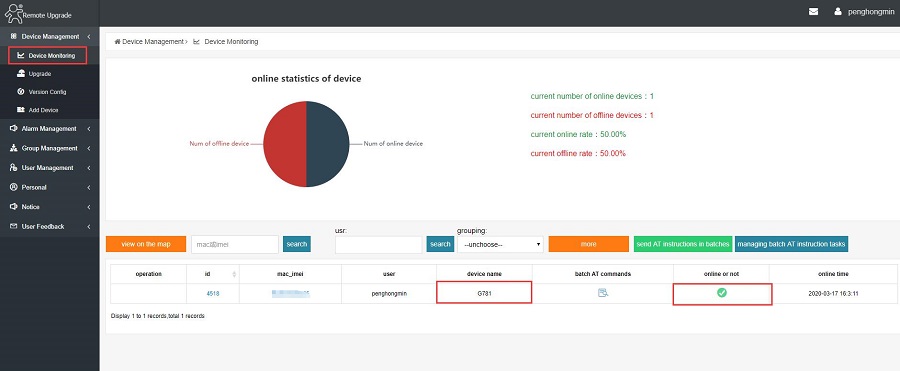
Task: Click the blurred mac_imei value cell
Action: (290, 293)
